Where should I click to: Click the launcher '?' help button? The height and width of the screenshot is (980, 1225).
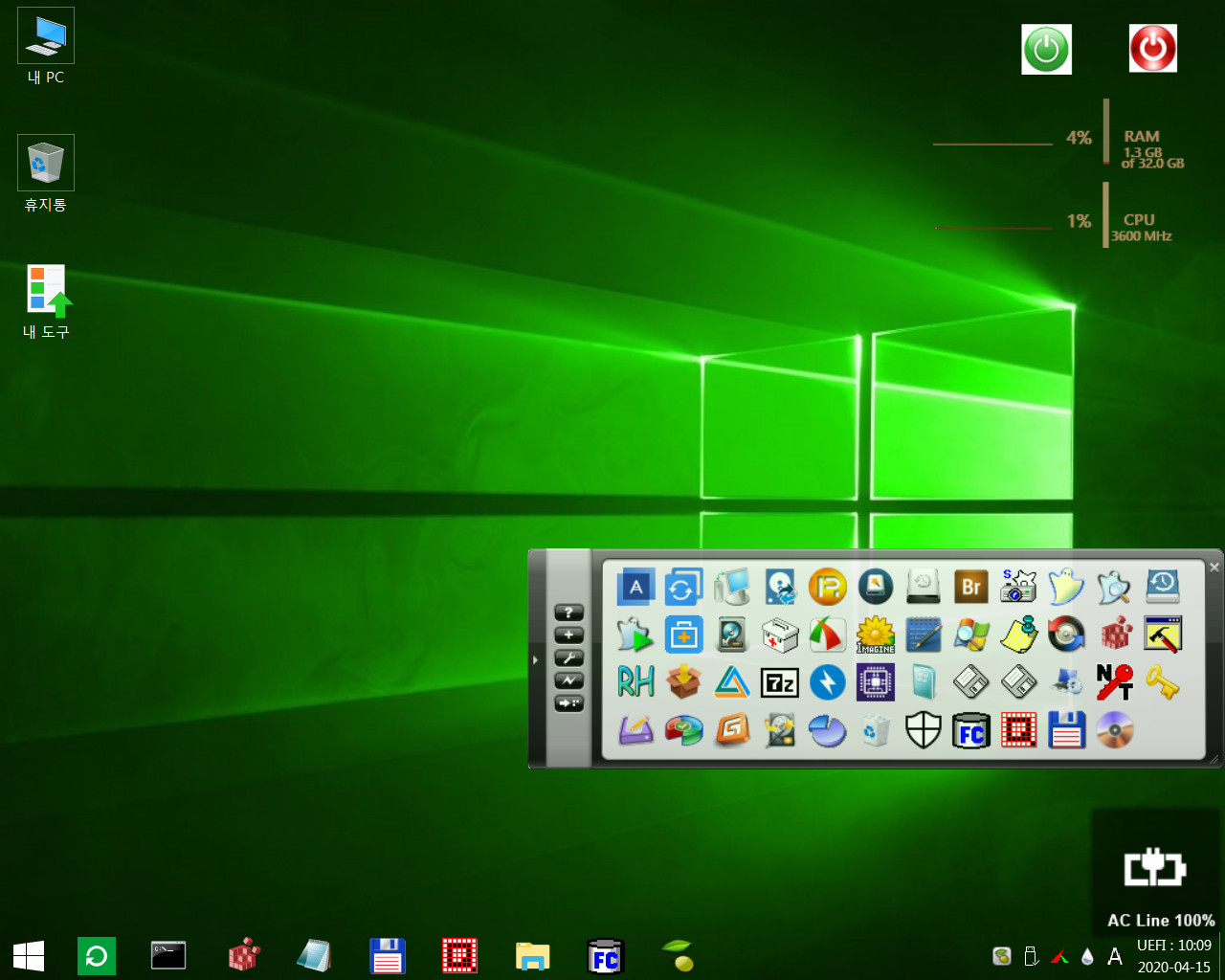pyautogui.click(x=568, y=612)
